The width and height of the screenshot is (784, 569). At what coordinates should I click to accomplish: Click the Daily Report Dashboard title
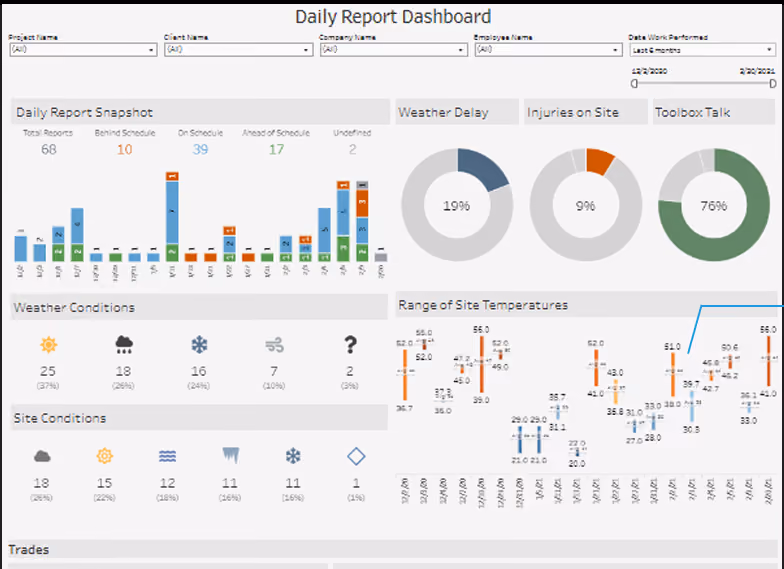click(x=393, y=16)
